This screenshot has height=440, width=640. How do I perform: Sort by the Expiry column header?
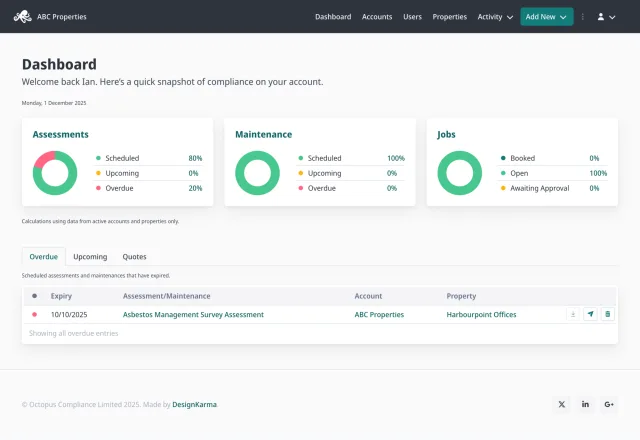point(61,296)
